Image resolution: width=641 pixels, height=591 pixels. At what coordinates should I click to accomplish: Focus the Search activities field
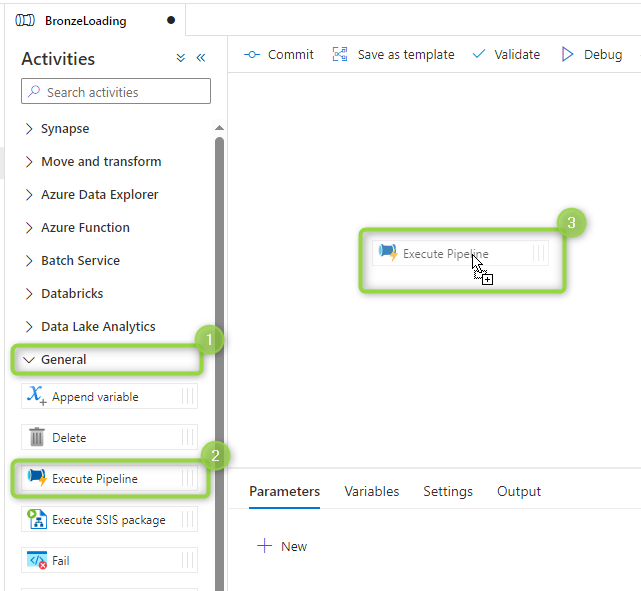[x=116, y=91]
